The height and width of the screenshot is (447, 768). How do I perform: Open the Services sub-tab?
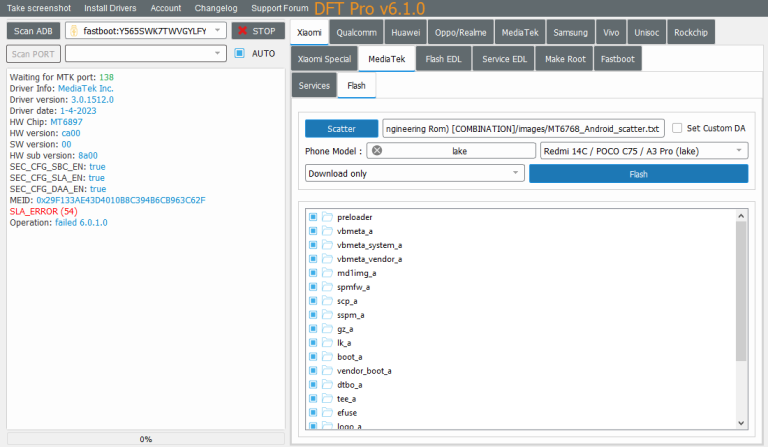[314, 85]
